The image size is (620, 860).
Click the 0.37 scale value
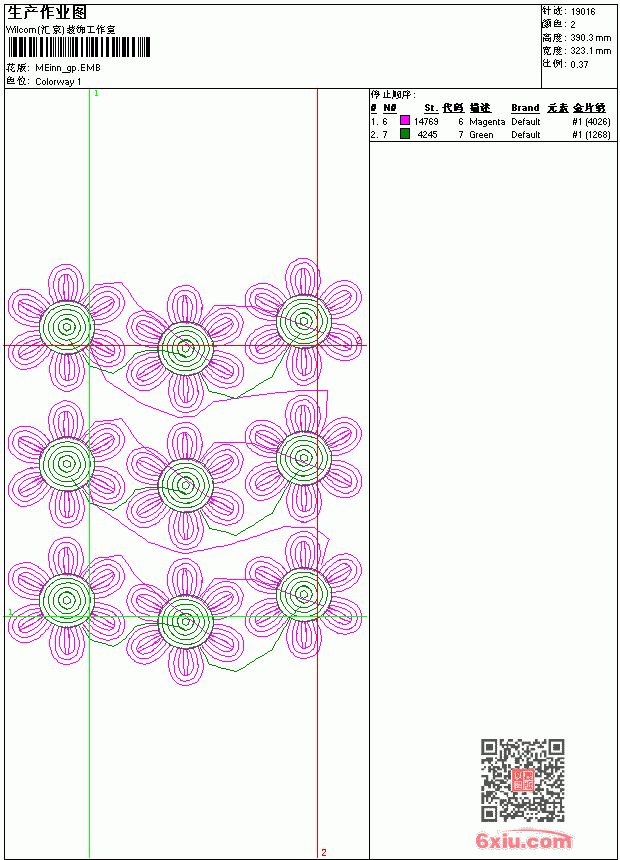tap(579, 64)
